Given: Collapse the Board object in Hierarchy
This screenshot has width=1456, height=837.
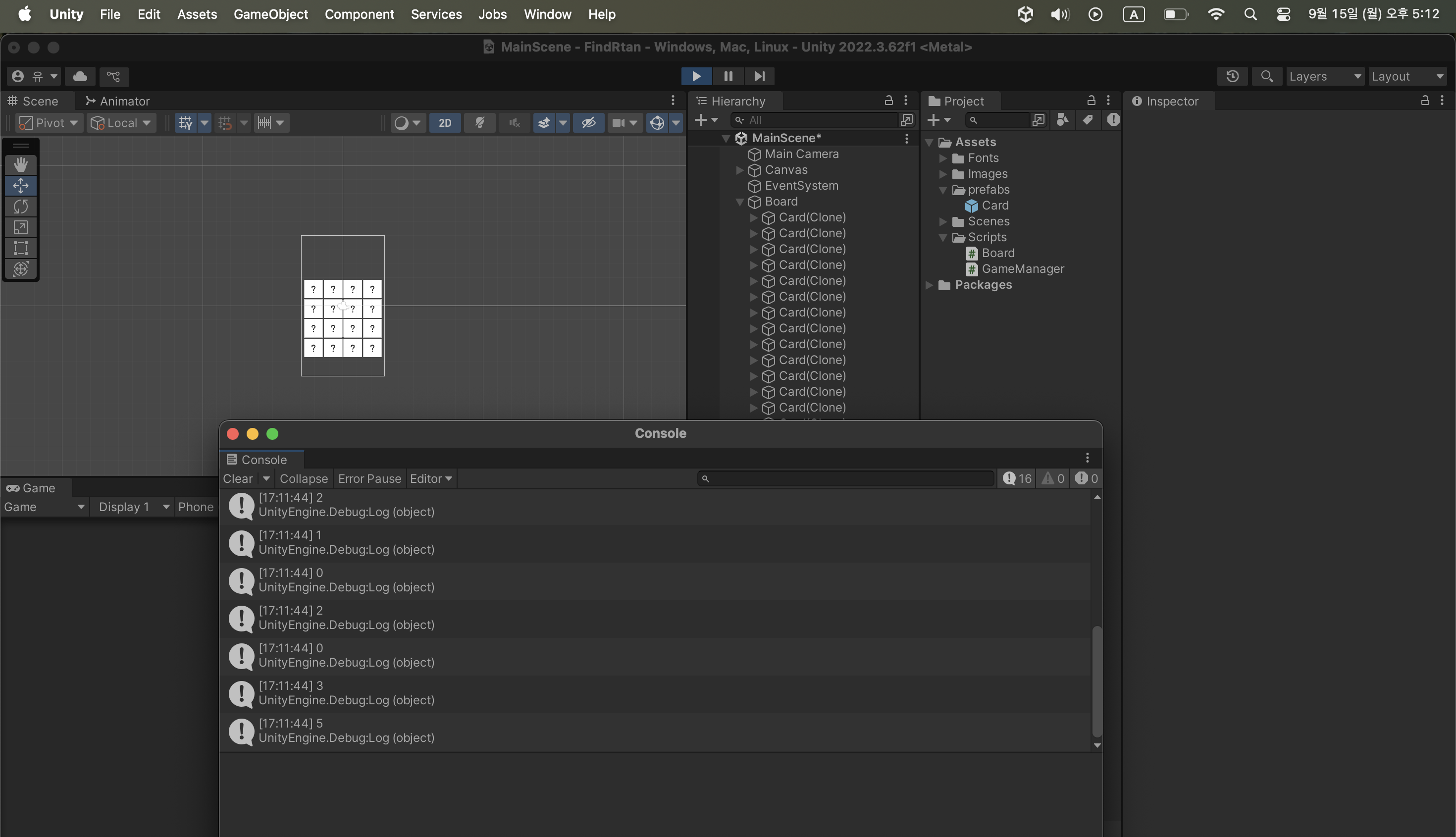Looking at the screenshot, I should (740, 202).
